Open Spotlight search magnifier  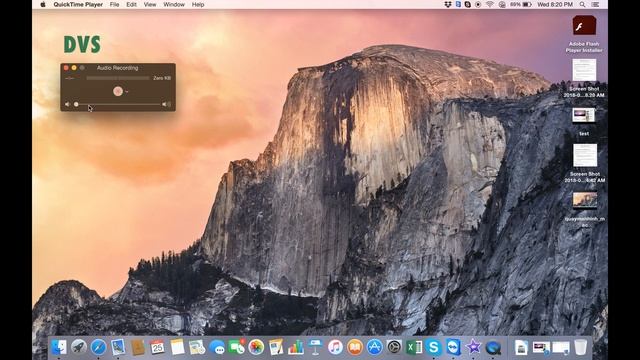point(582,4)
